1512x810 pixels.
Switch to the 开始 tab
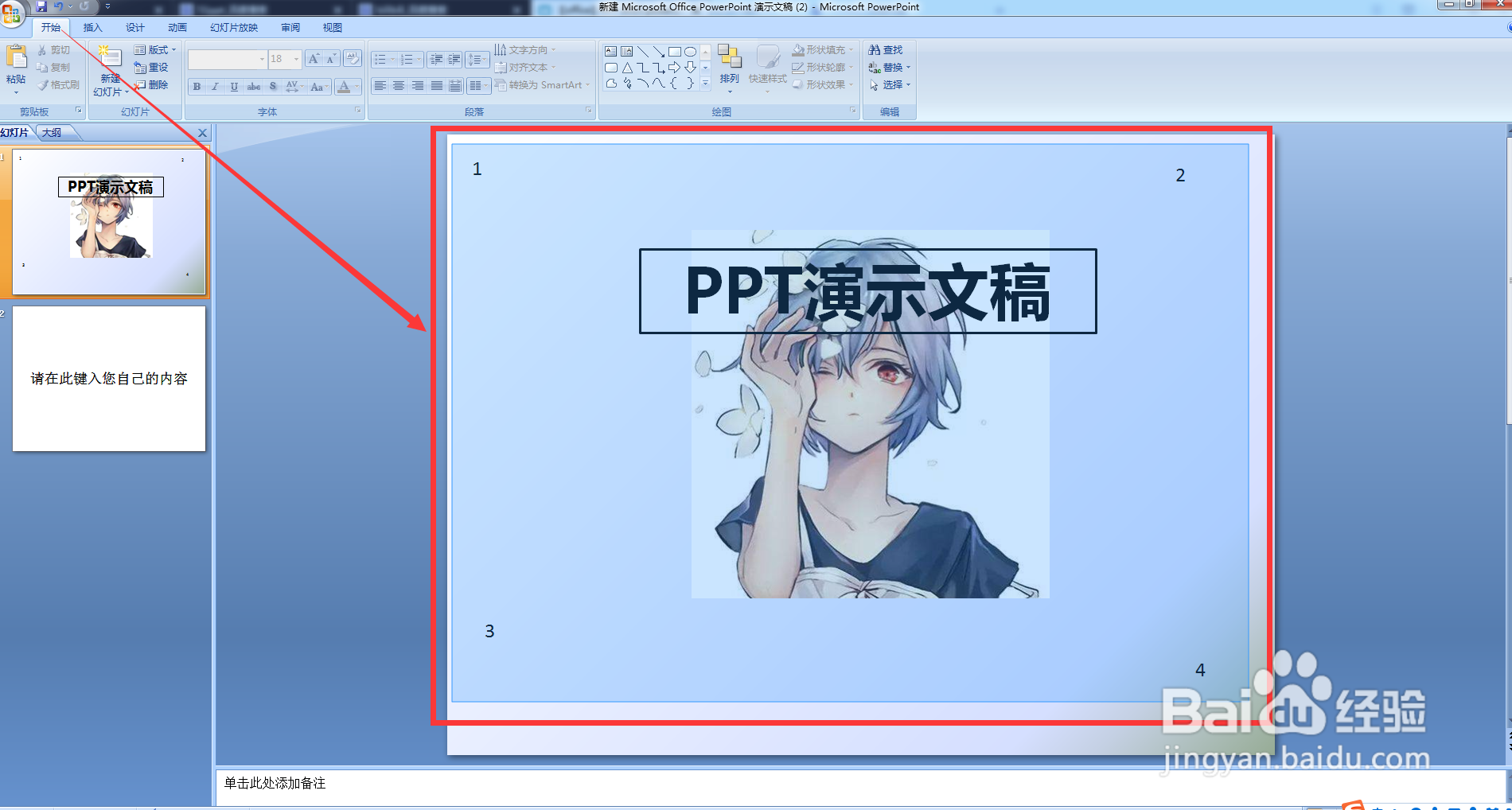click(x=51, y=27)
